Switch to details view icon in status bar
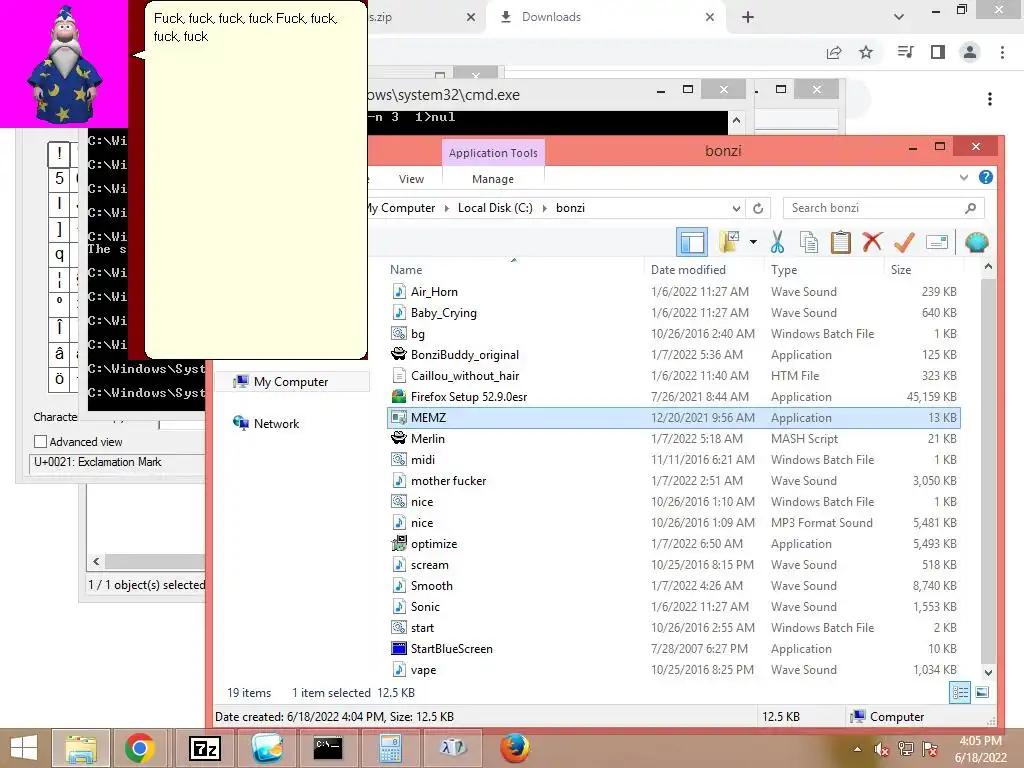The image size is (1024, 768). [x=960, y=692]
